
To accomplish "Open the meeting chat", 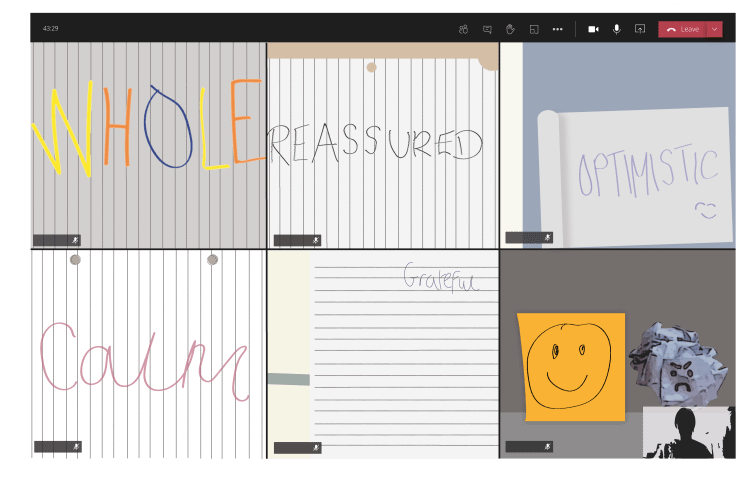I will tap(487, 29).
